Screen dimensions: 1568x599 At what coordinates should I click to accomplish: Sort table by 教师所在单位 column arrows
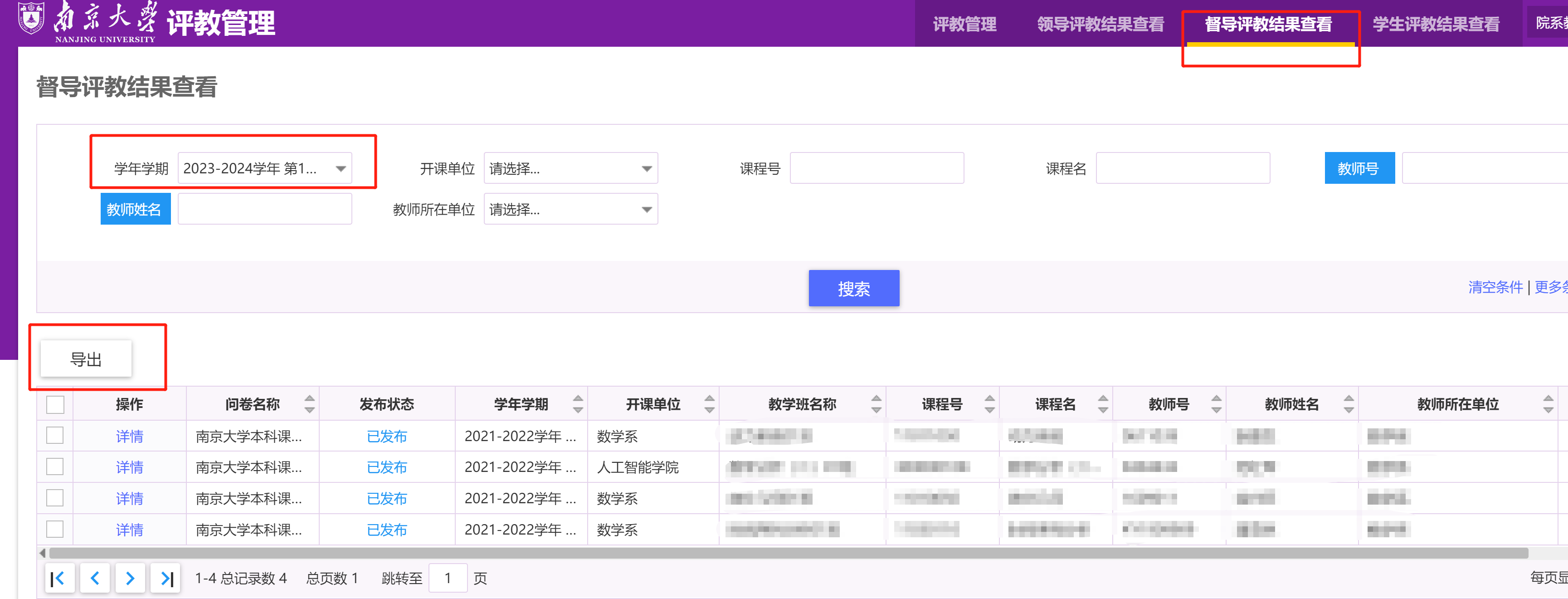(x=1549, y=404)
